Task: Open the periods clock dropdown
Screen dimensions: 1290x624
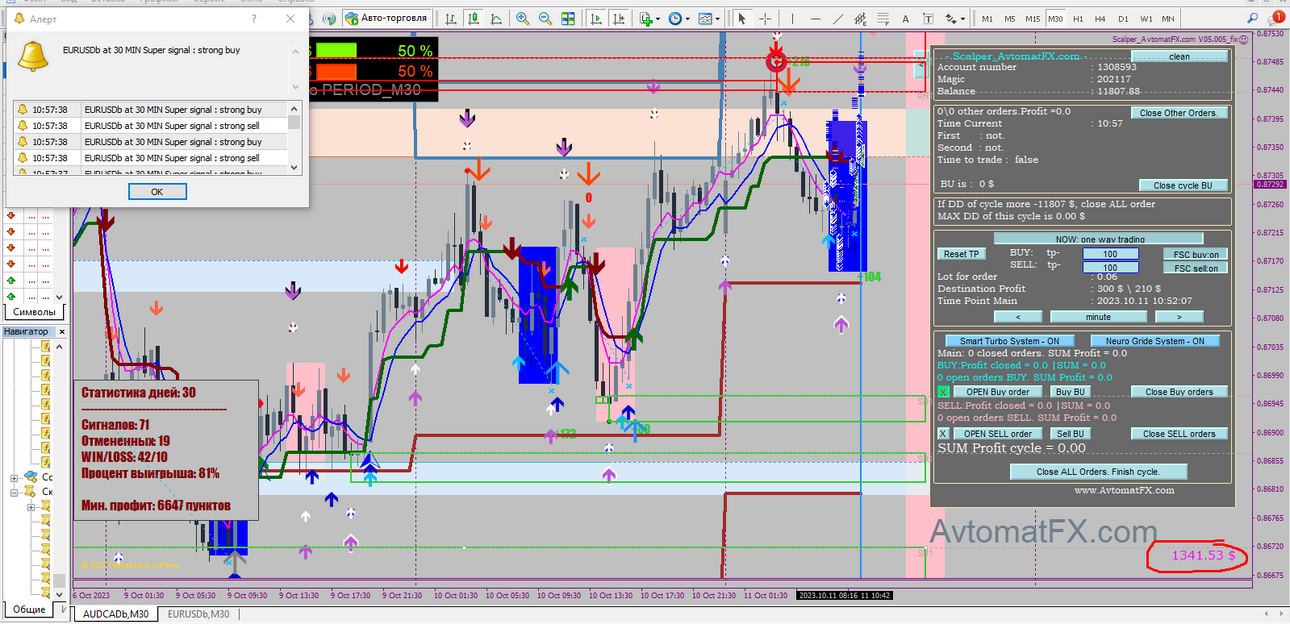Action: coord(680,18)
